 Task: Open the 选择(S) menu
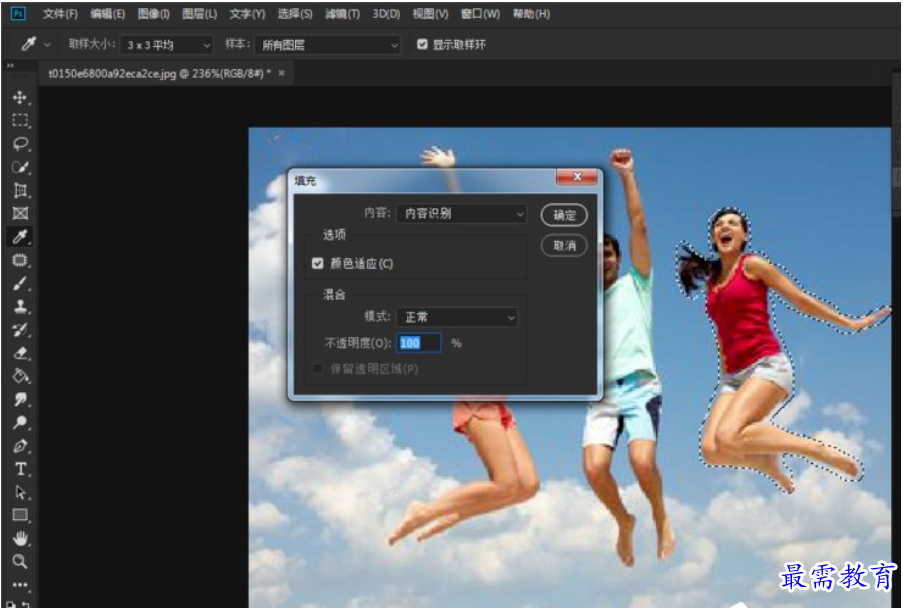(x=295, y=14)
